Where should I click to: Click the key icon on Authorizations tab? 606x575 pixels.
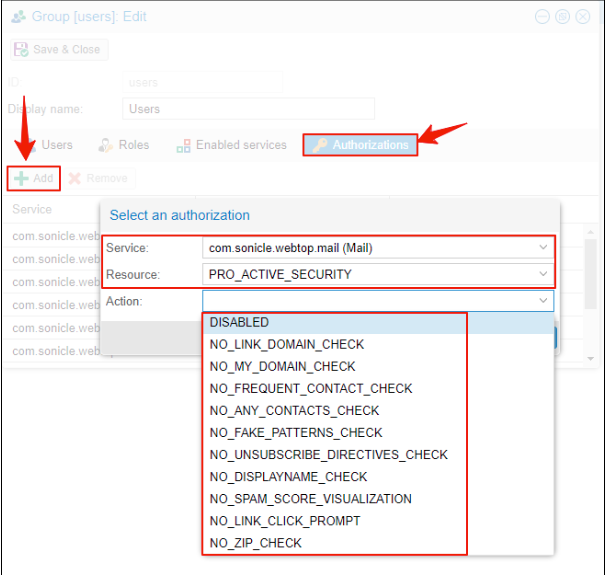pyautogui.click(x=319, y=146)
